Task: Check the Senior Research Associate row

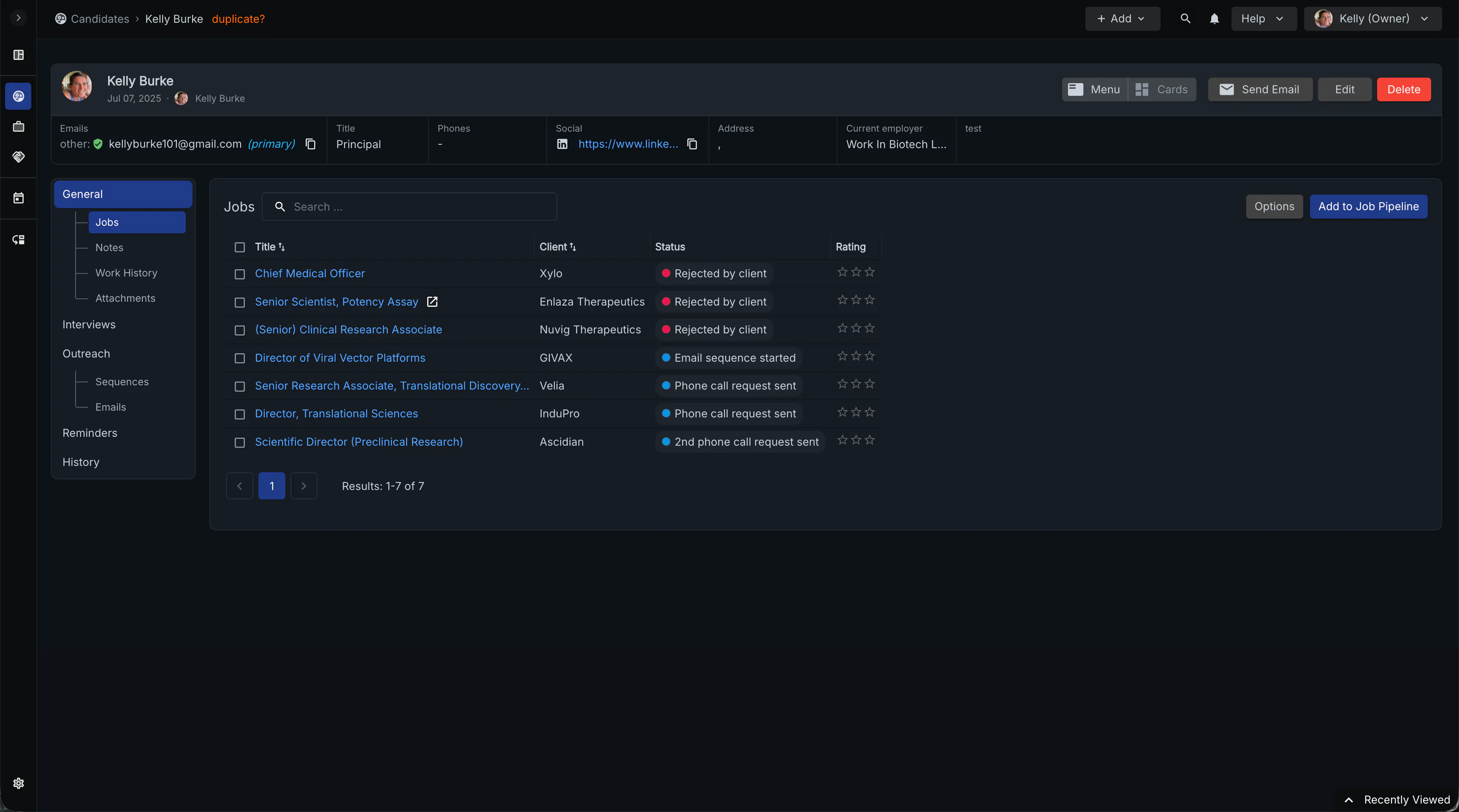Action: point(240,386)
